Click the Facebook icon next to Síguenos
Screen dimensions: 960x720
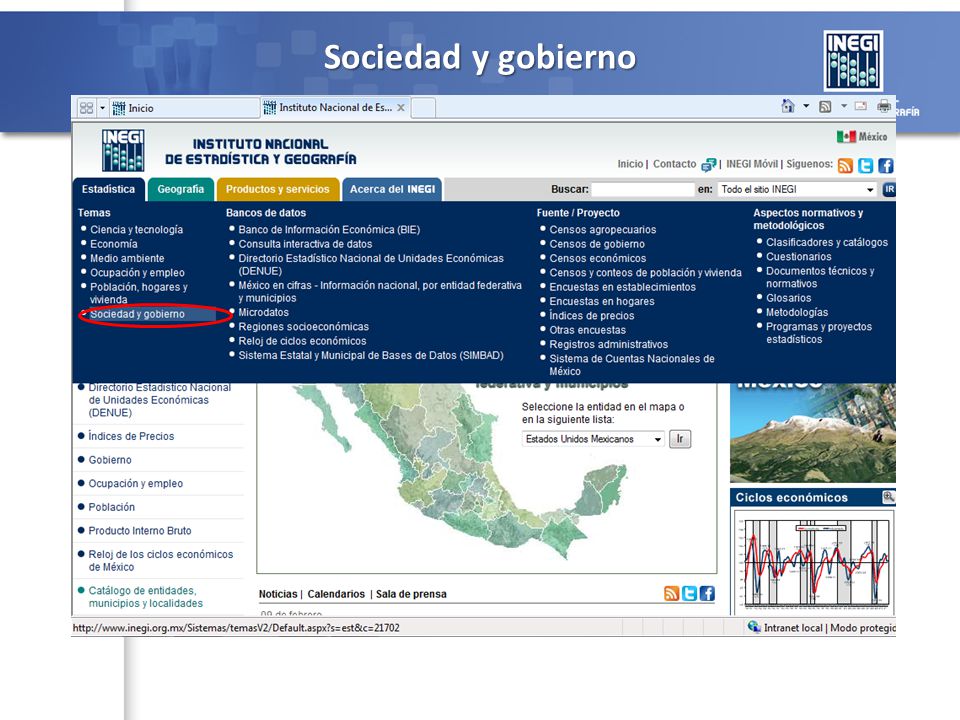[x=885, y=165]
